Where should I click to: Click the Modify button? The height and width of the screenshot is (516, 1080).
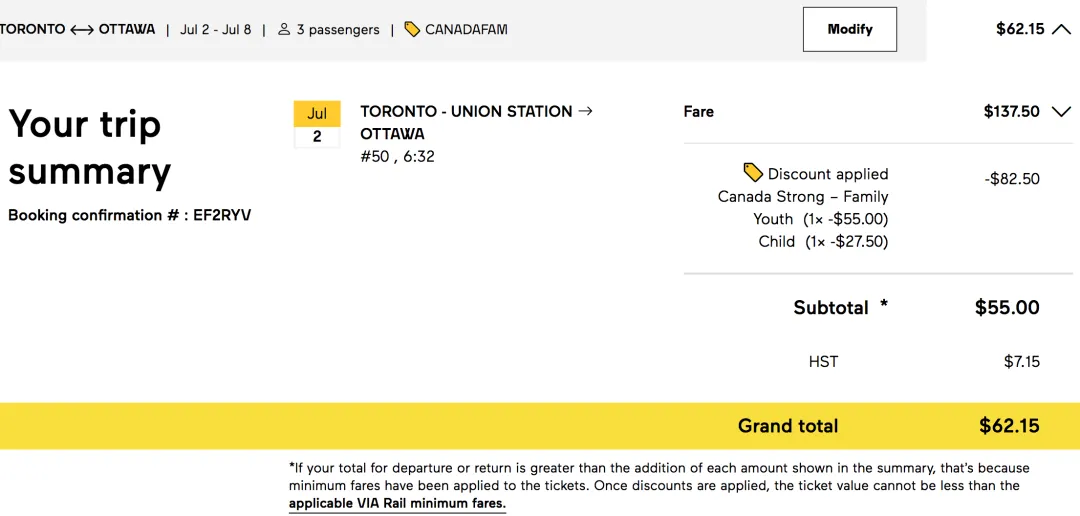pyautogui.click(x=849, y=29)
